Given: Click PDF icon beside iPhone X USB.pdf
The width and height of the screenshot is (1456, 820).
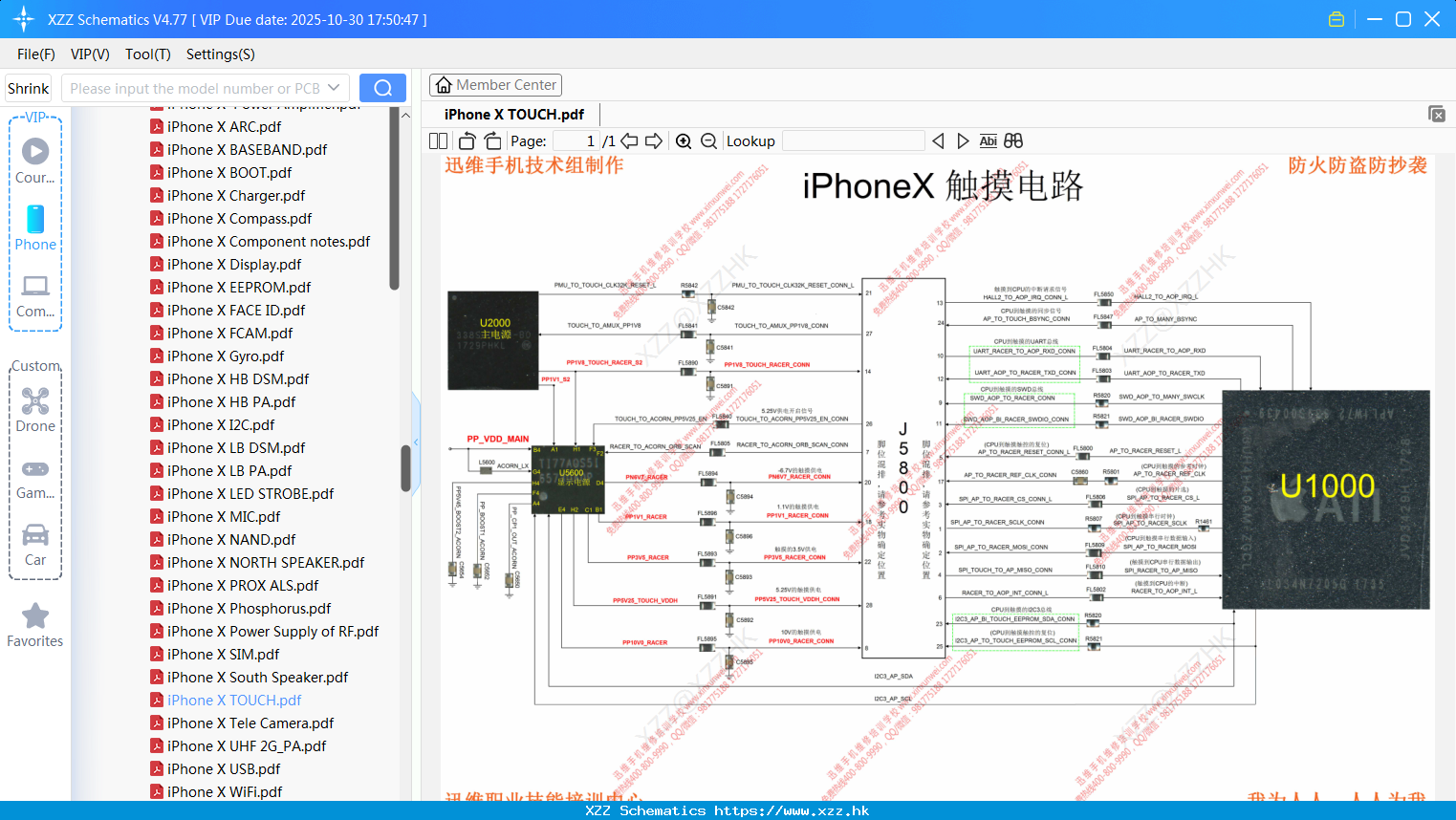Looking at the screenshot, I should (x=156, y=768).
